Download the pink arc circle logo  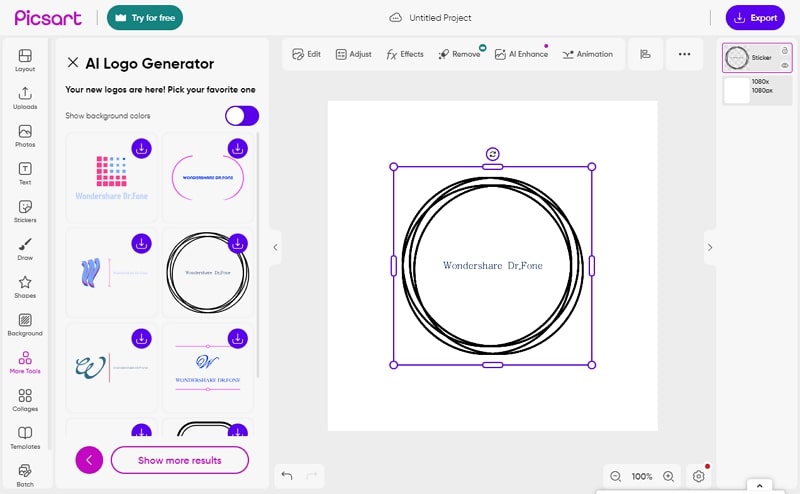tap(237, 149)
